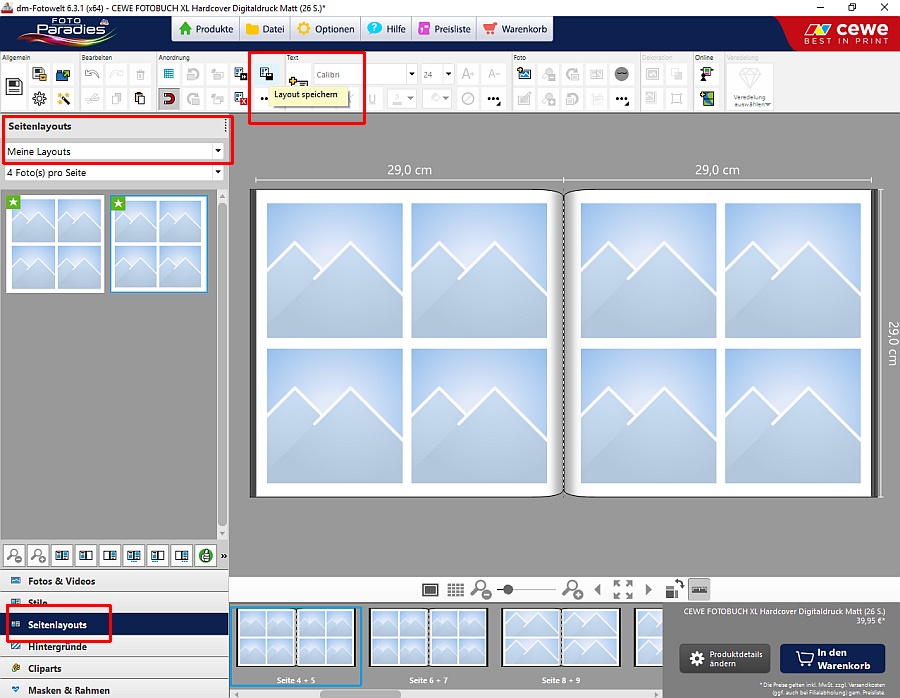Click the add text box icon

point(297,81)
